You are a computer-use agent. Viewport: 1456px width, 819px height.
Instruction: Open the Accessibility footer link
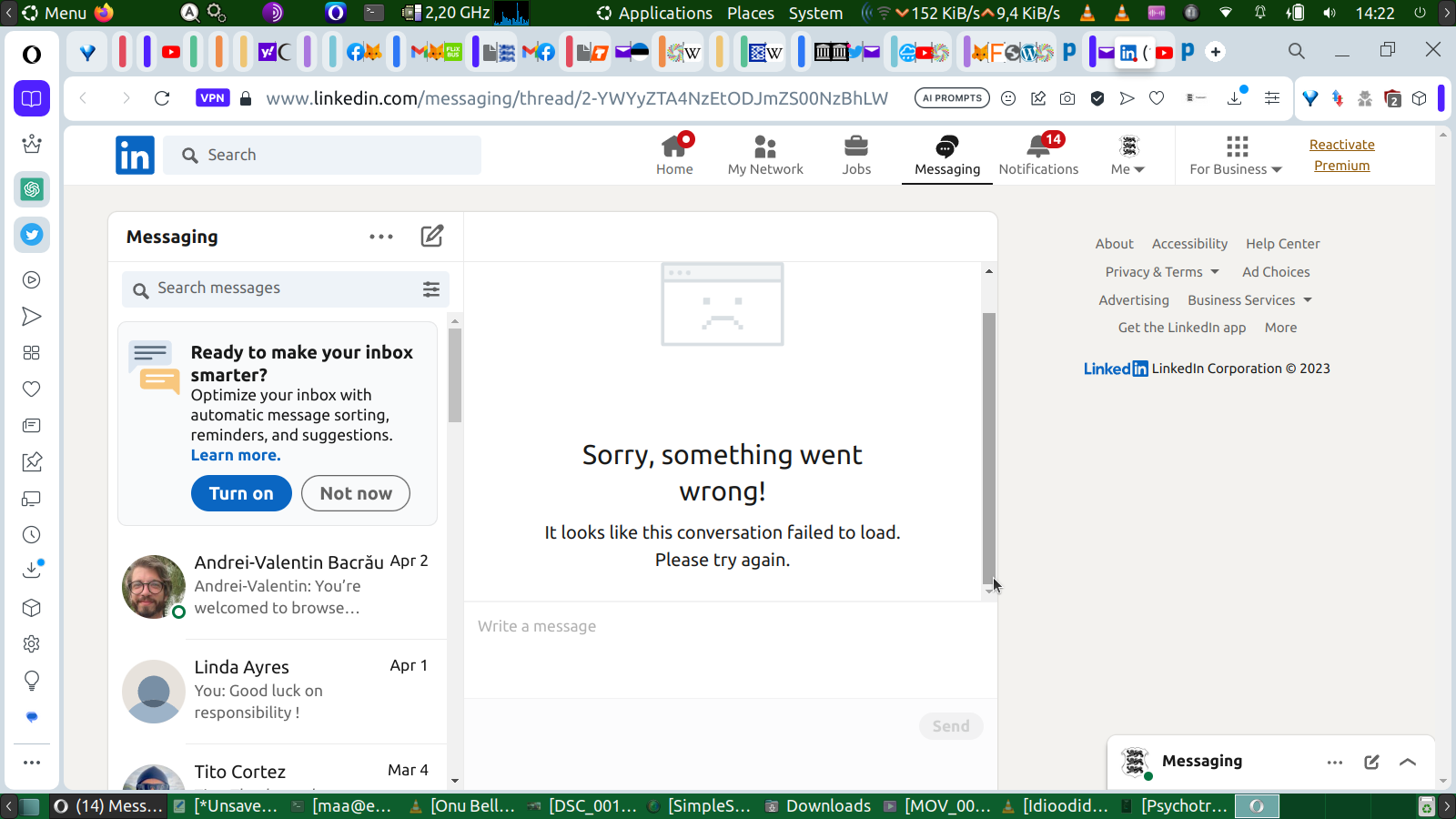click(1189, 244)
